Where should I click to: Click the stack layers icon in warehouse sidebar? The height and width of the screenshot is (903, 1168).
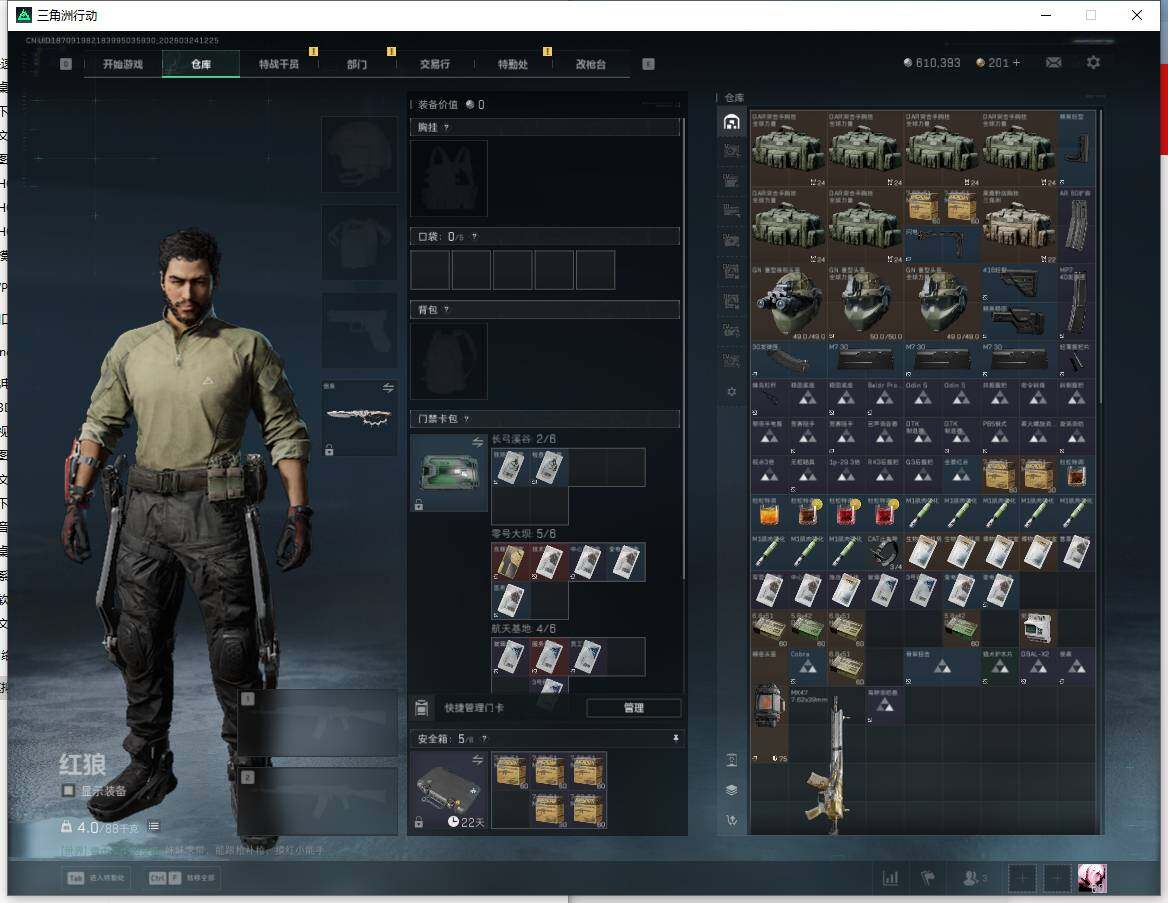click(x=731, y=790)
